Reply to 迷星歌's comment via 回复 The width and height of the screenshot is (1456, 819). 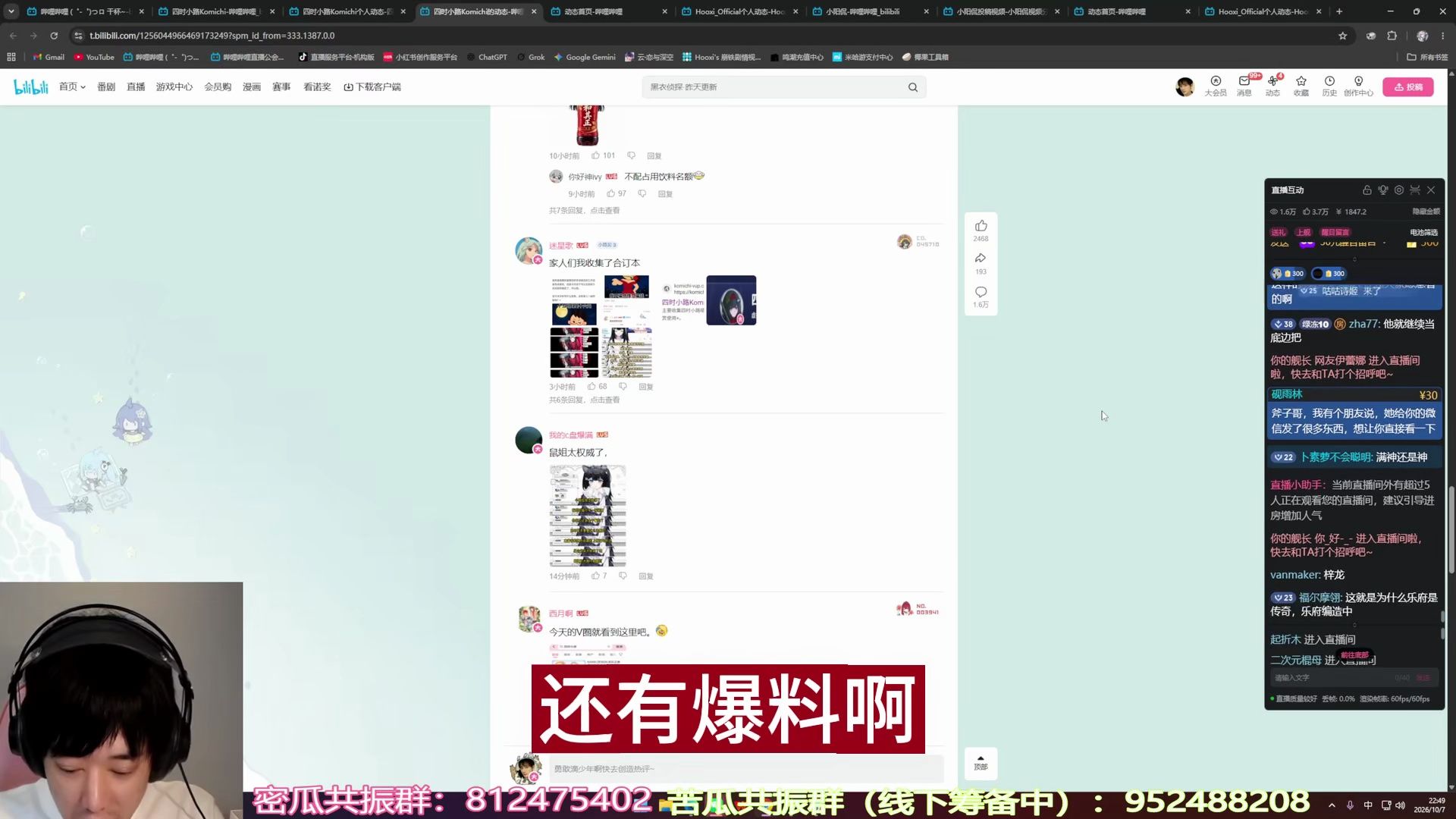[x=646, y=387]
